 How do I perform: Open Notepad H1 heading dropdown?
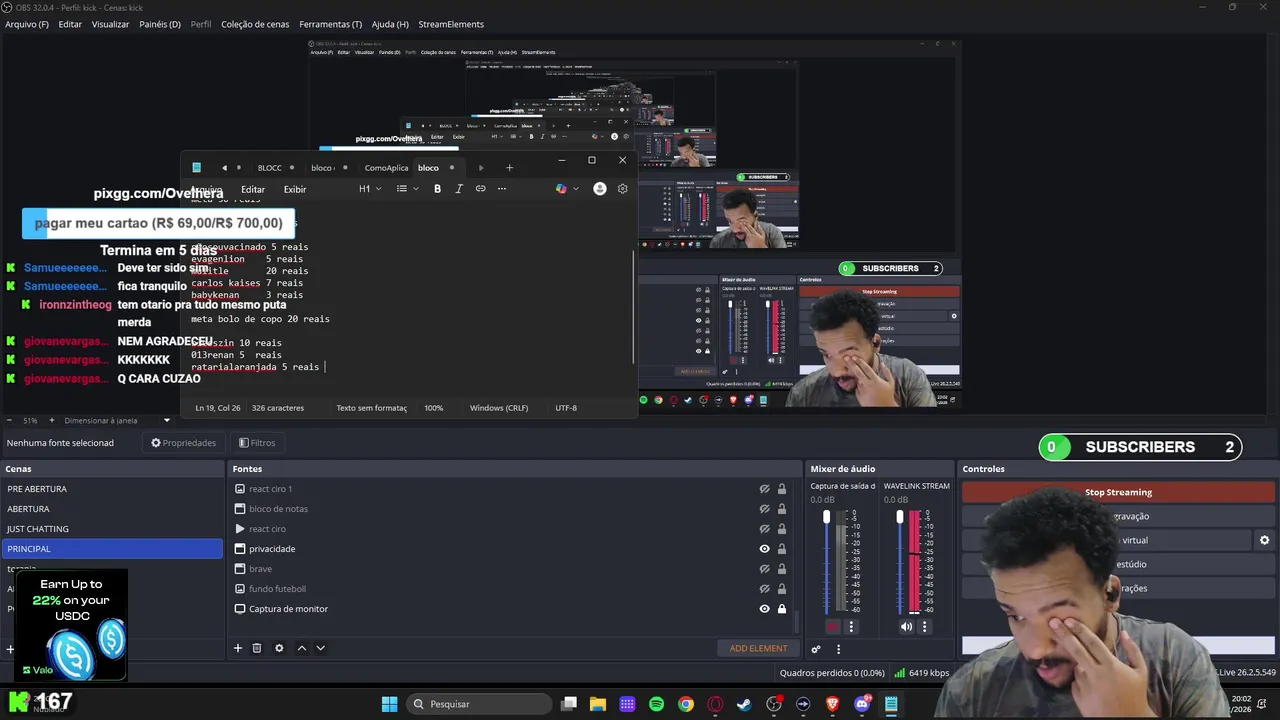coord(370,189)
